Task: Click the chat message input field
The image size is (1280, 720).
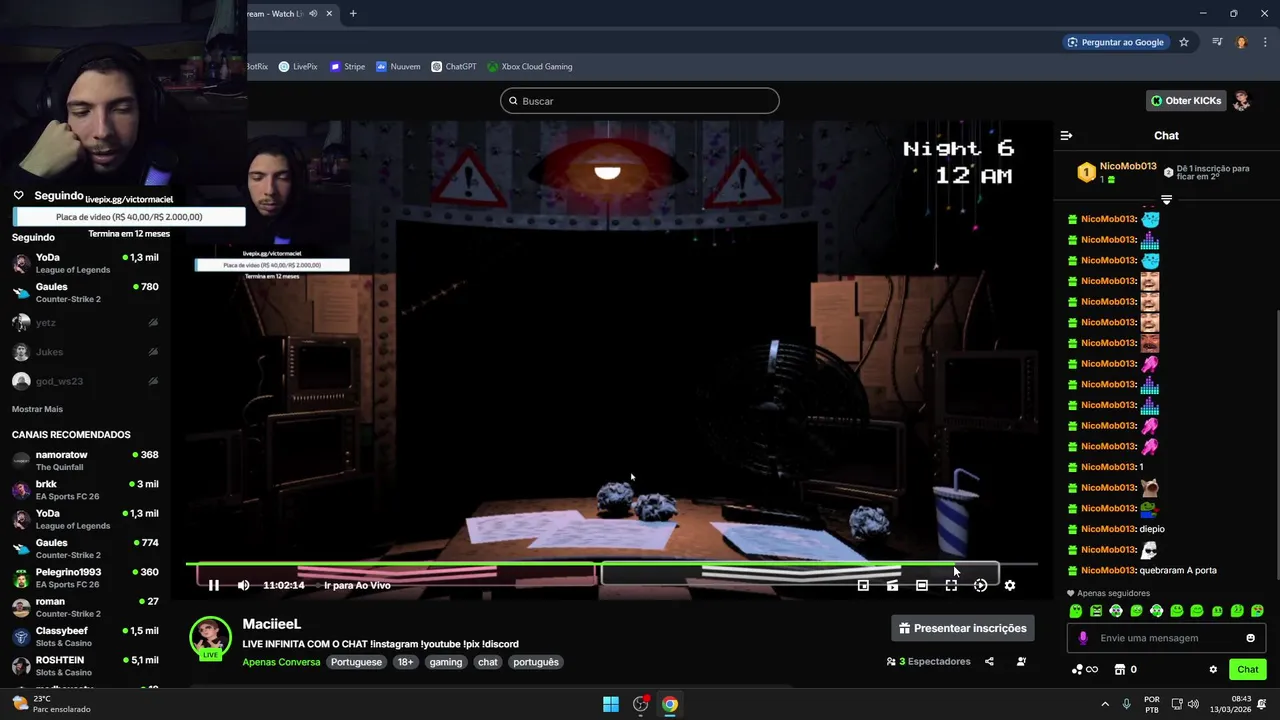Action: coord(1166,638)
